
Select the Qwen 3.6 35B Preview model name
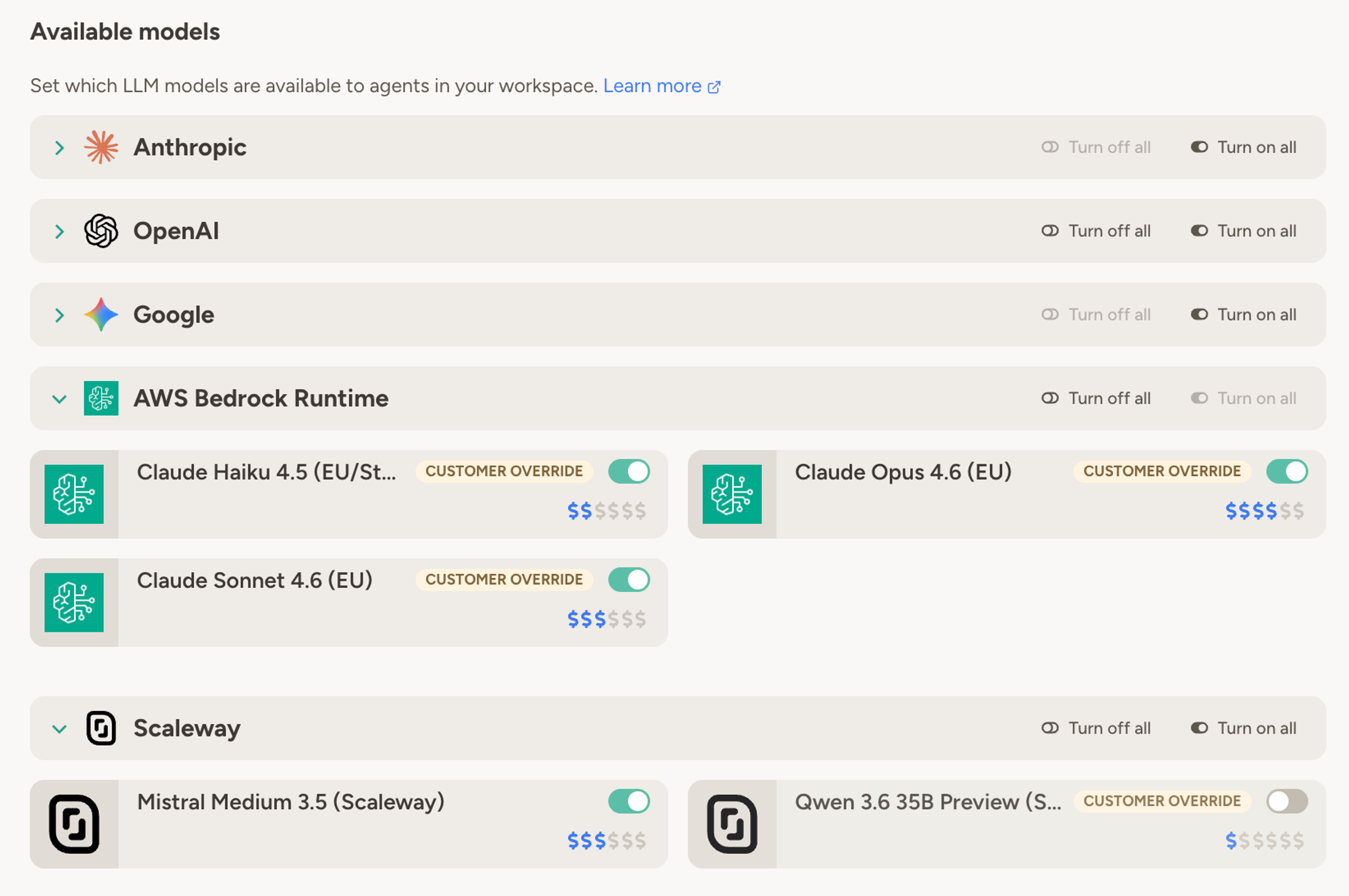pyautogui.click(x=928, y=802)
